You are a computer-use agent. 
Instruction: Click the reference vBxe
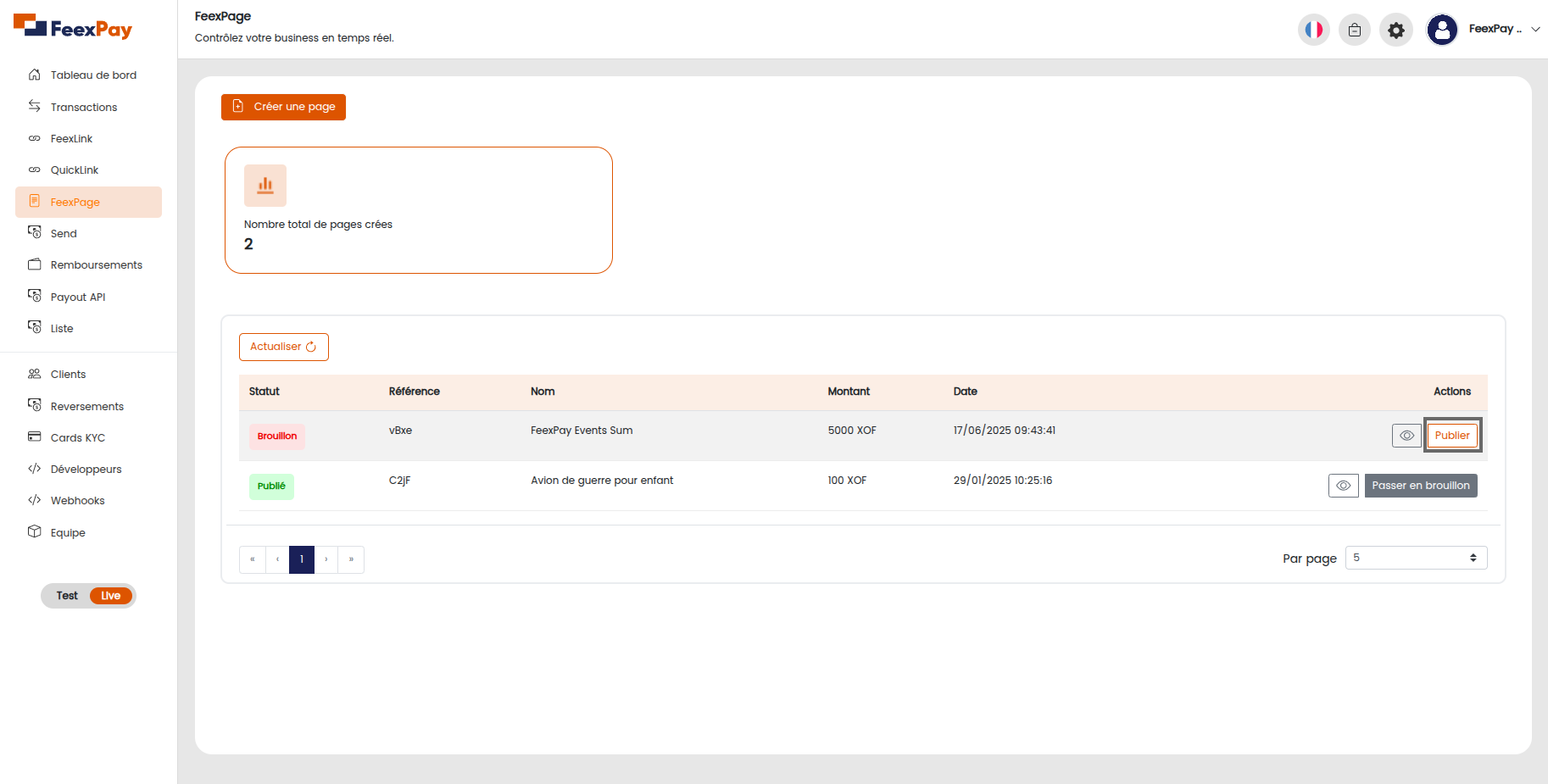click(400, 431)
